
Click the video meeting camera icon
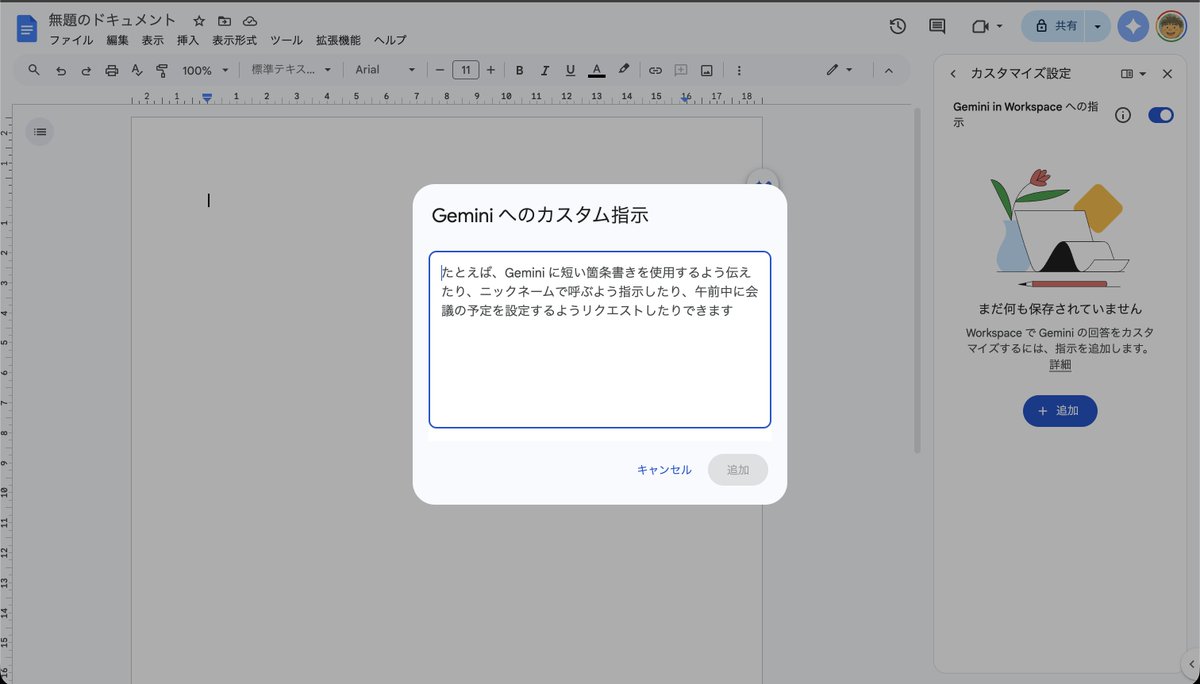[x=980, y=27]
